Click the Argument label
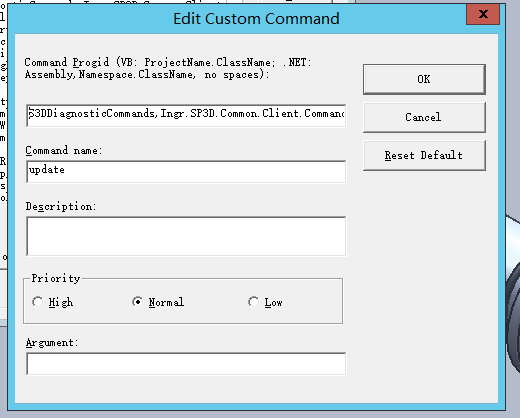Viewport: 520px width, 418px height. click(x=52, y=343)
